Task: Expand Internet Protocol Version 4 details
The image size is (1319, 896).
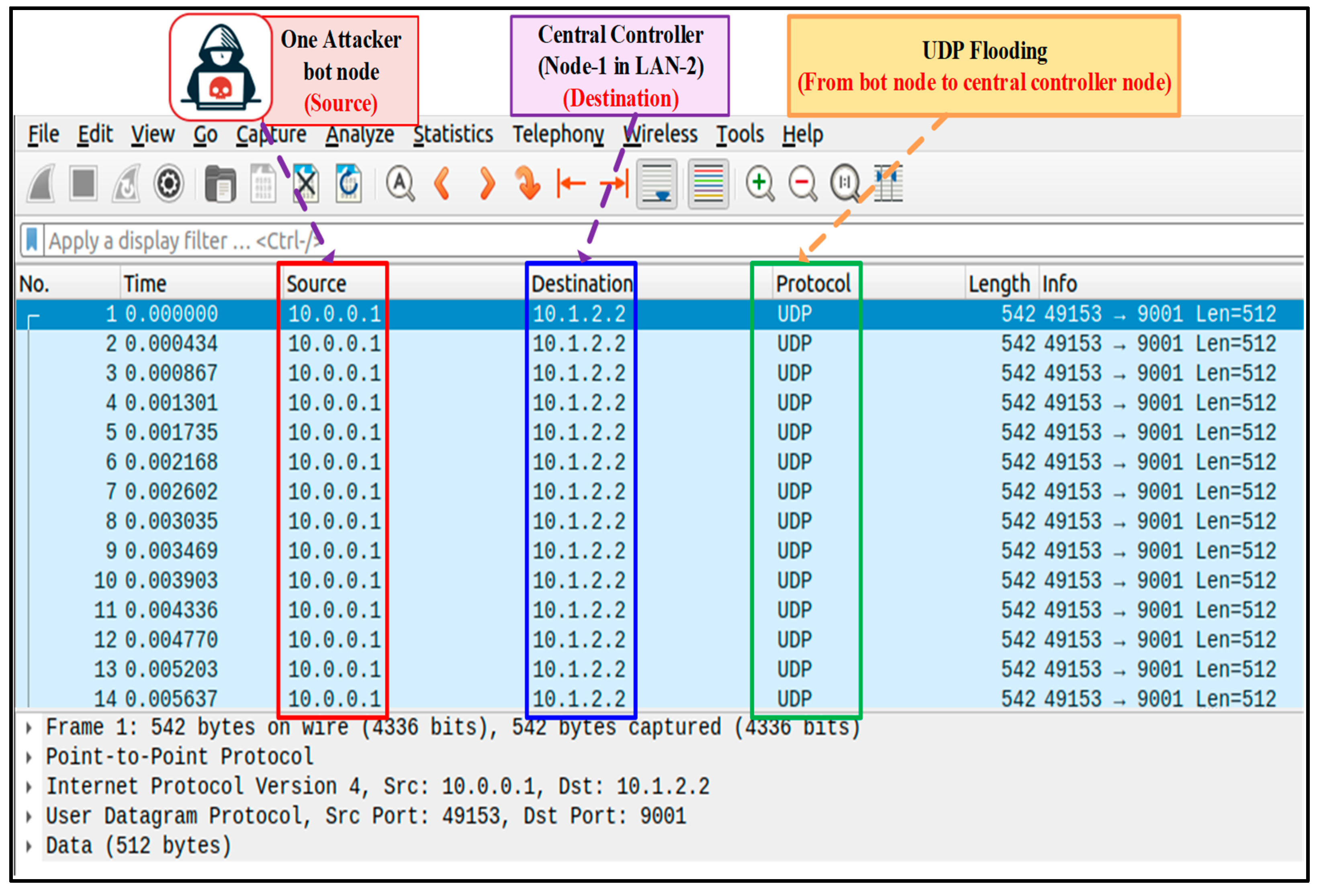Action: [29, 788]
